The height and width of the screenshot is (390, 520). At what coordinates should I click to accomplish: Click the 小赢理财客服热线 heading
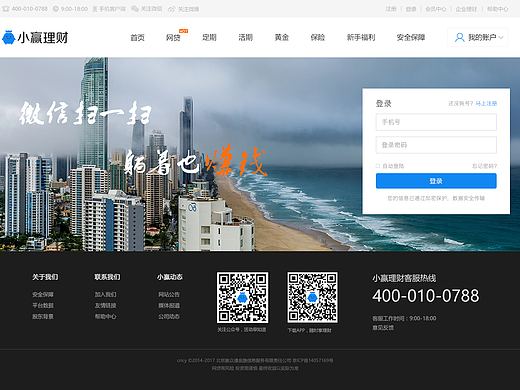[404, 278]
